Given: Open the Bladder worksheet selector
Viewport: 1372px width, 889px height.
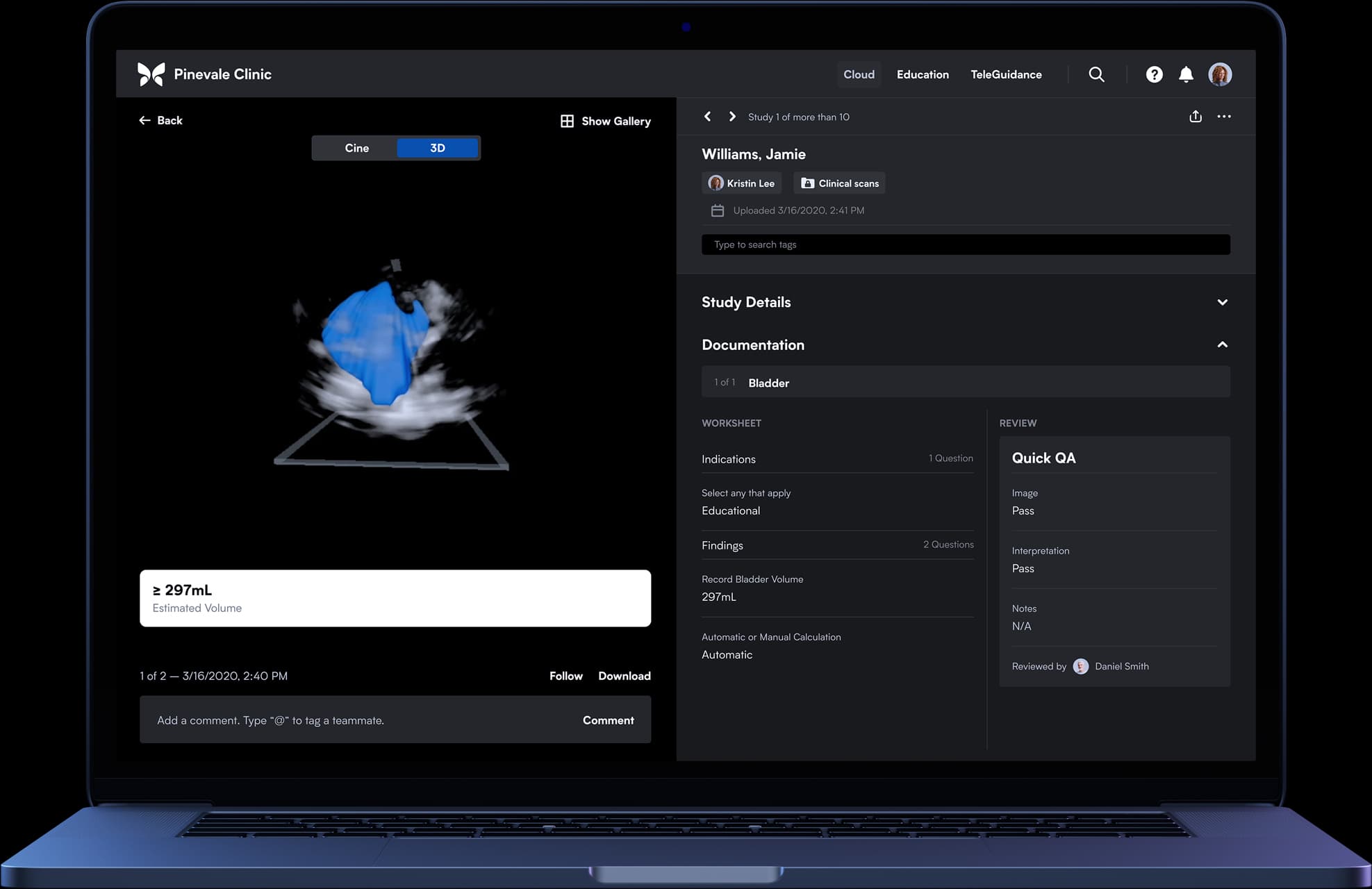Looking at the screenshot, I should (x=966, y=382).
